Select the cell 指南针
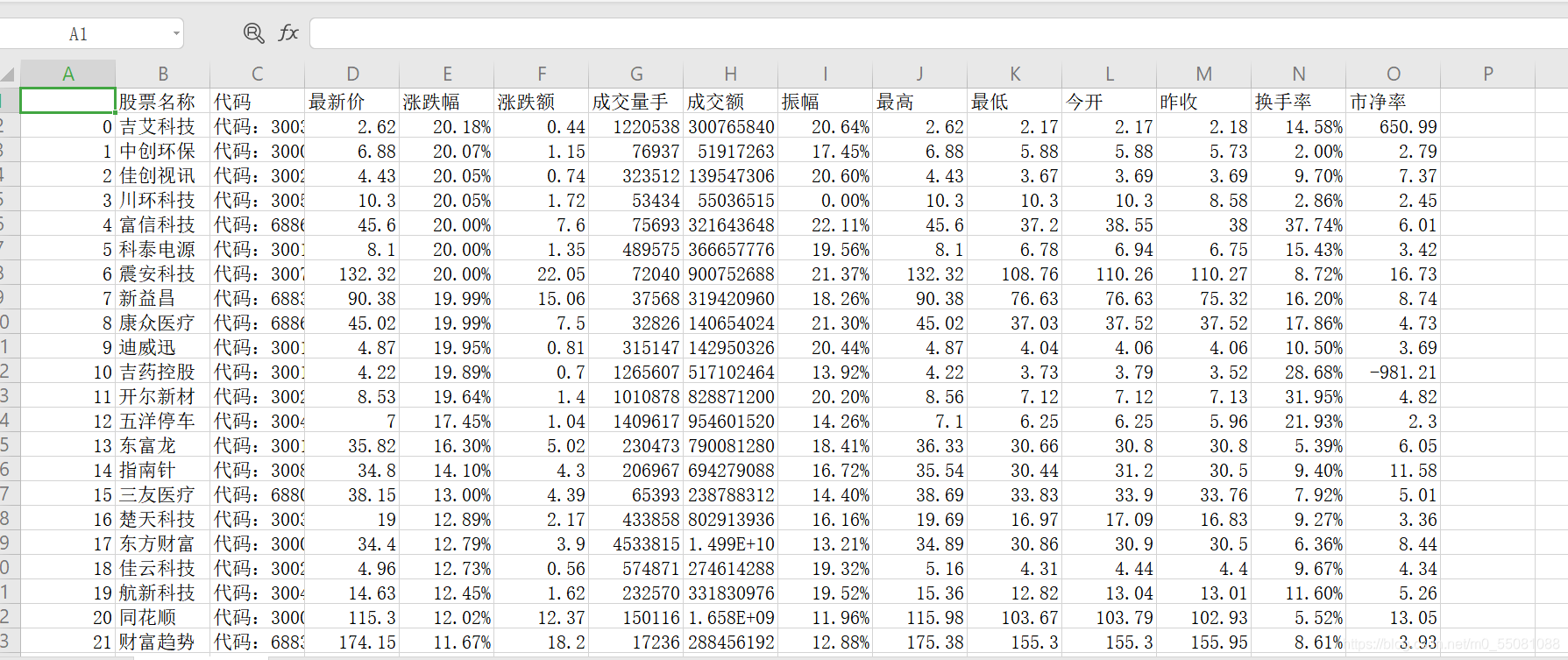Image resolution: width=1568 pixels, height=660 pixels. (x=163, y=470)
